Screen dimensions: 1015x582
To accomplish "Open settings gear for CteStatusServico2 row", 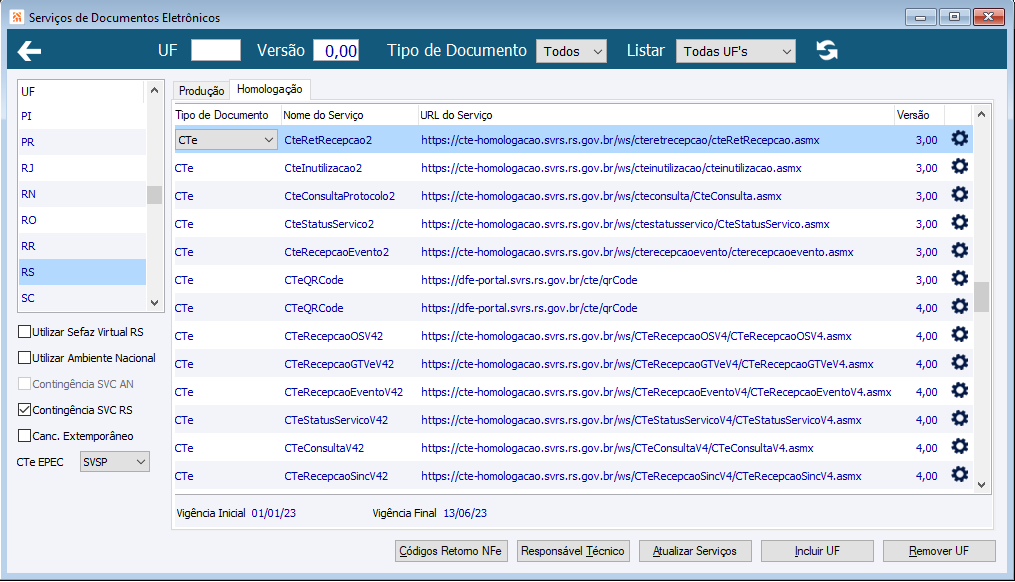I will [959, 223].
